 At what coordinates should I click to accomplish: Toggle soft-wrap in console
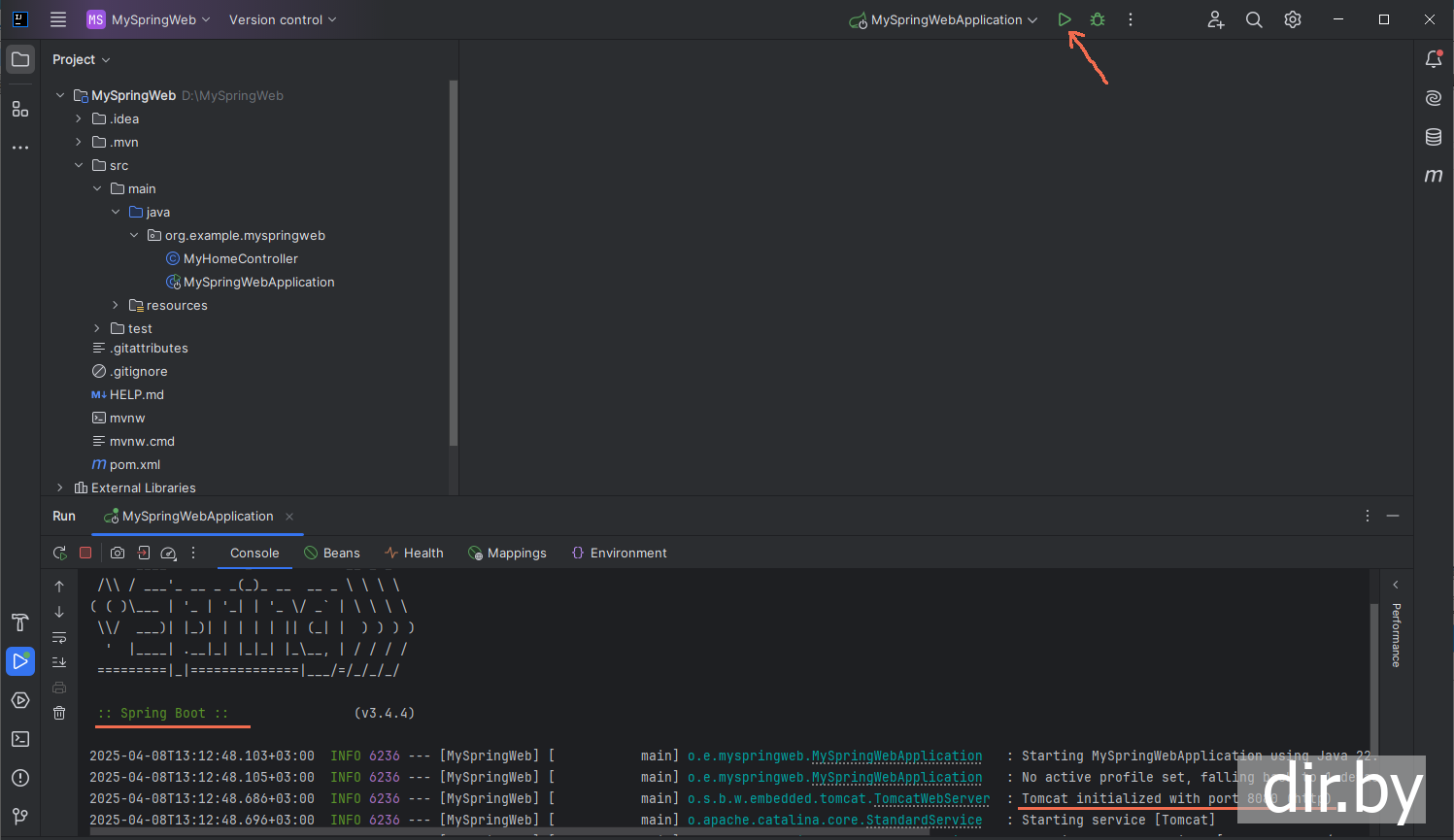[x=59, y=638]
